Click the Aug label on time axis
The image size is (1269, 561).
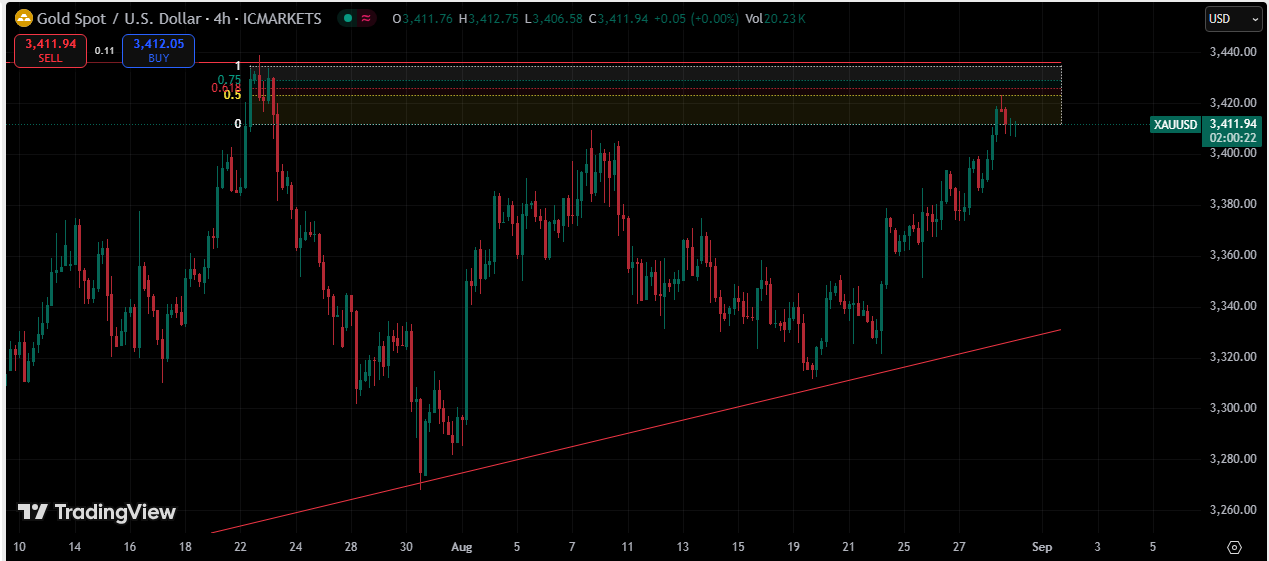point(461,547)
